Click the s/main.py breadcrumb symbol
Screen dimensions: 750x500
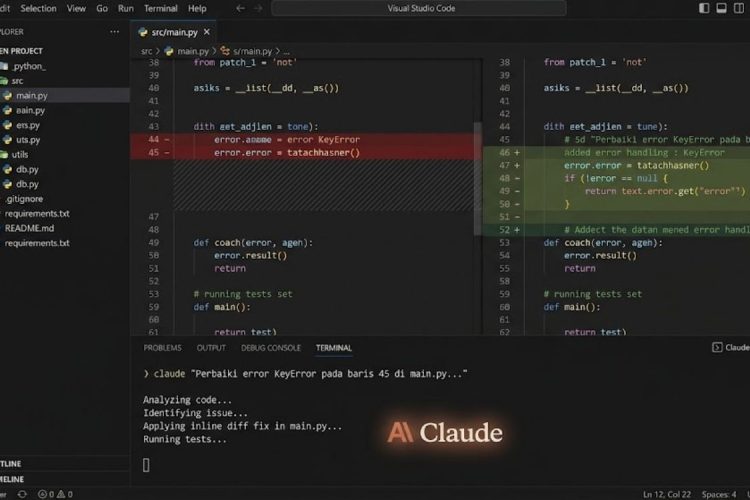click(x=253, y=51)
